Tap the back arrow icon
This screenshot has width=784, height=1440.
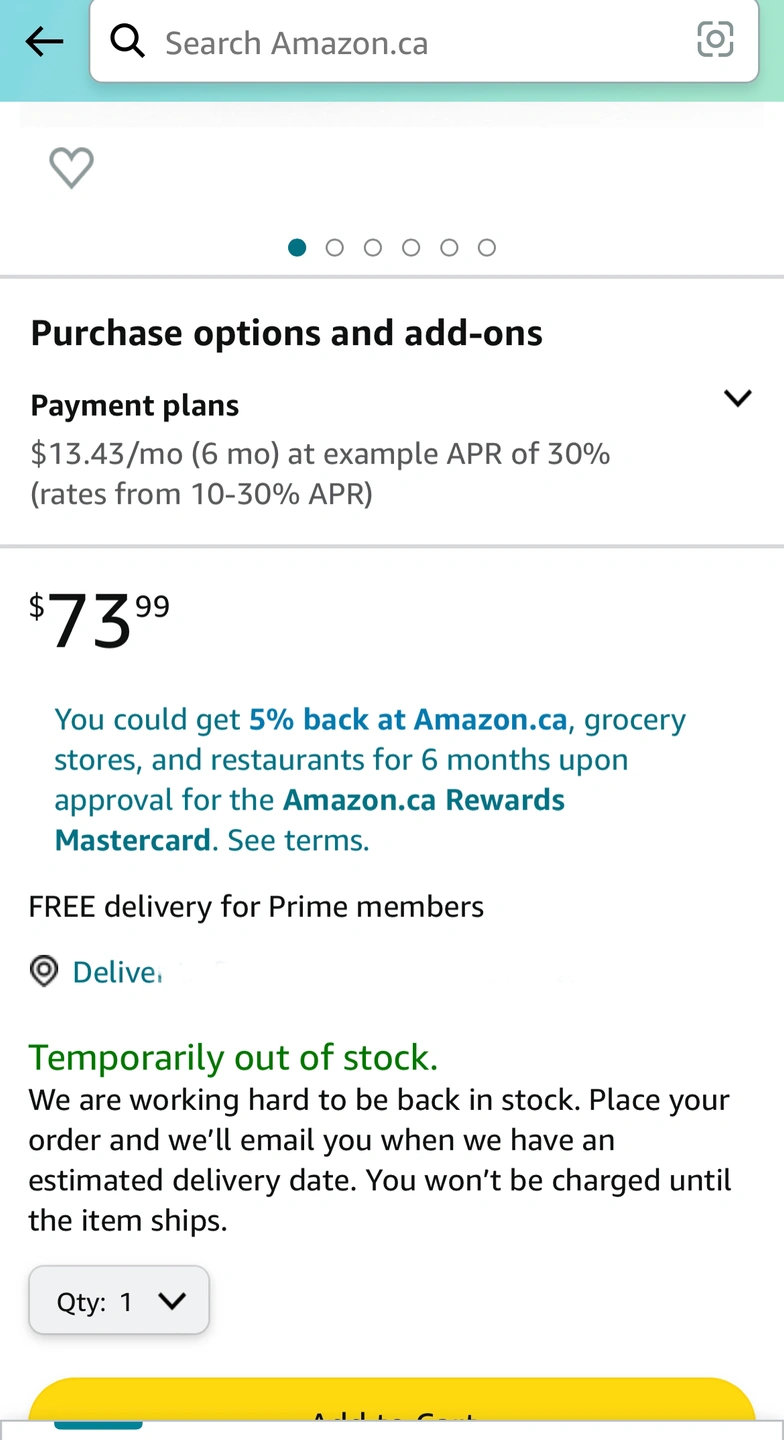tap(44, 42)
